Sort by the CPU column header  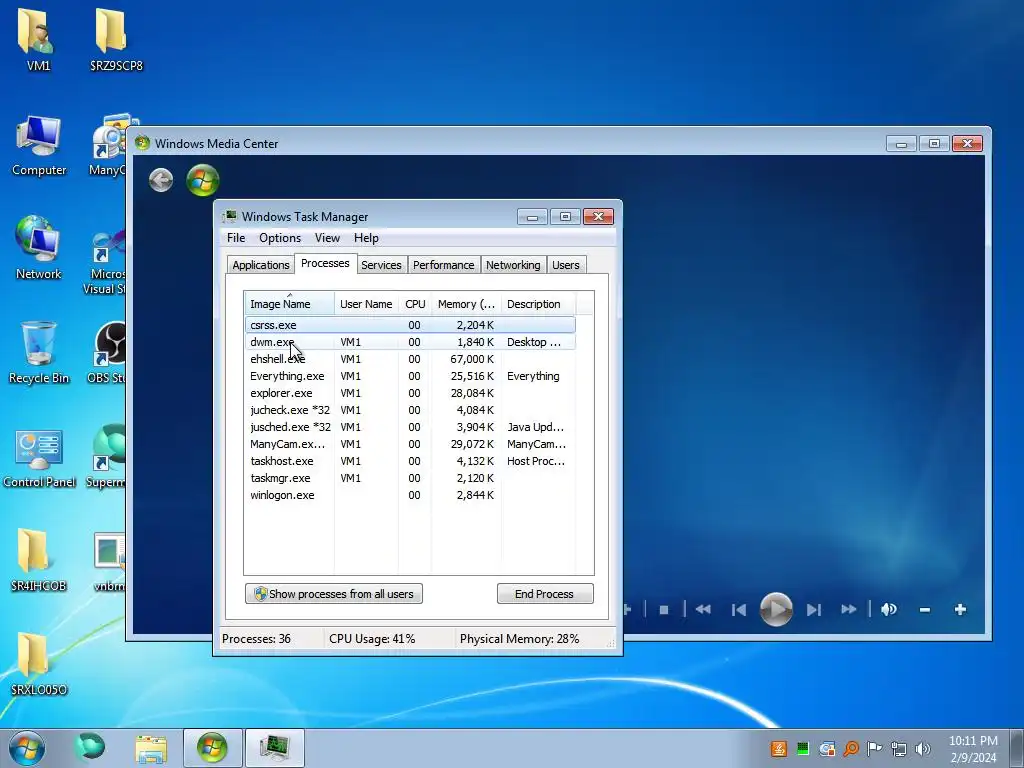tap(415, 304)
